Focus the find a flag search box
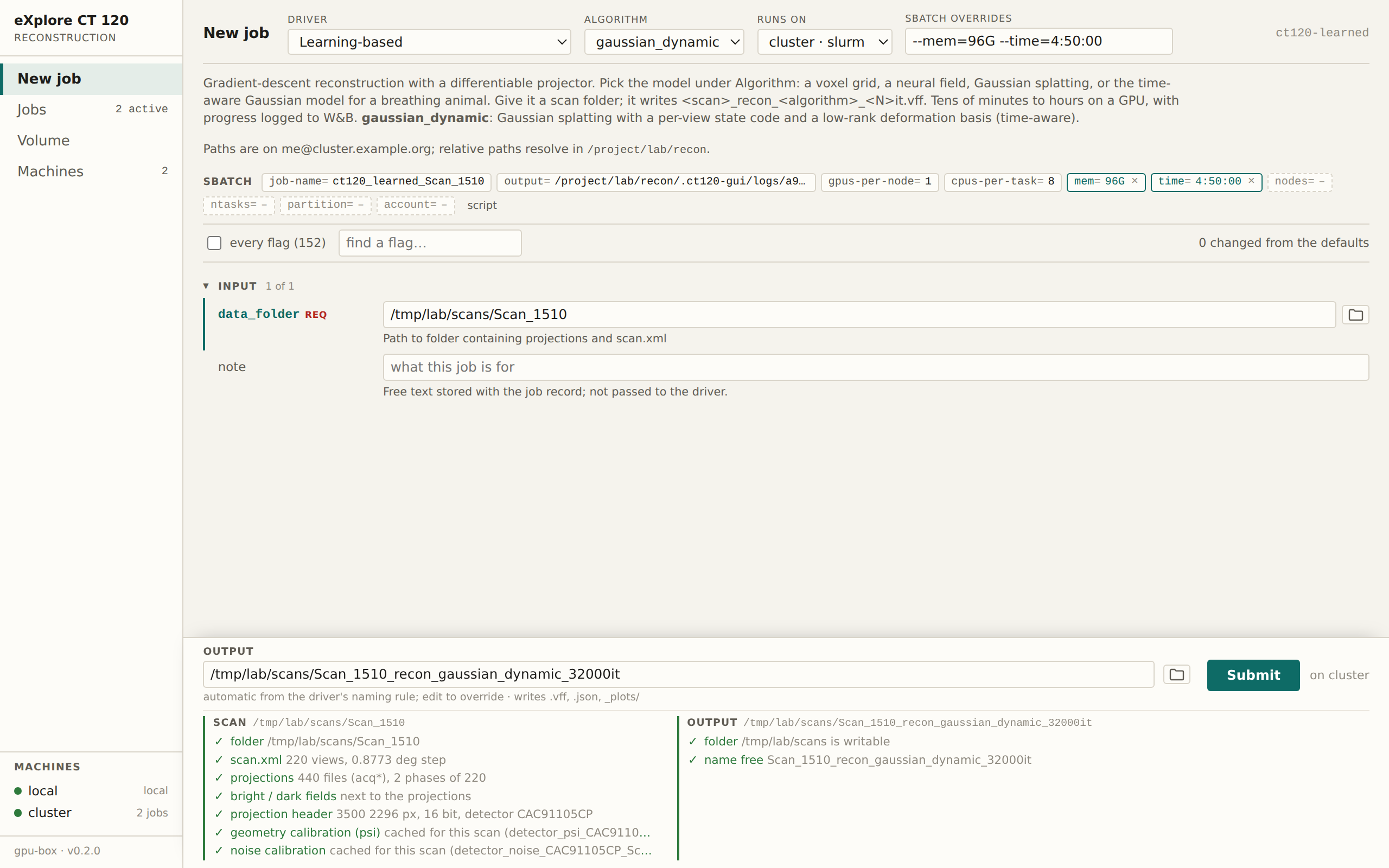Image resolution: width=1389 pixels, height=868 pixels. 430,243
